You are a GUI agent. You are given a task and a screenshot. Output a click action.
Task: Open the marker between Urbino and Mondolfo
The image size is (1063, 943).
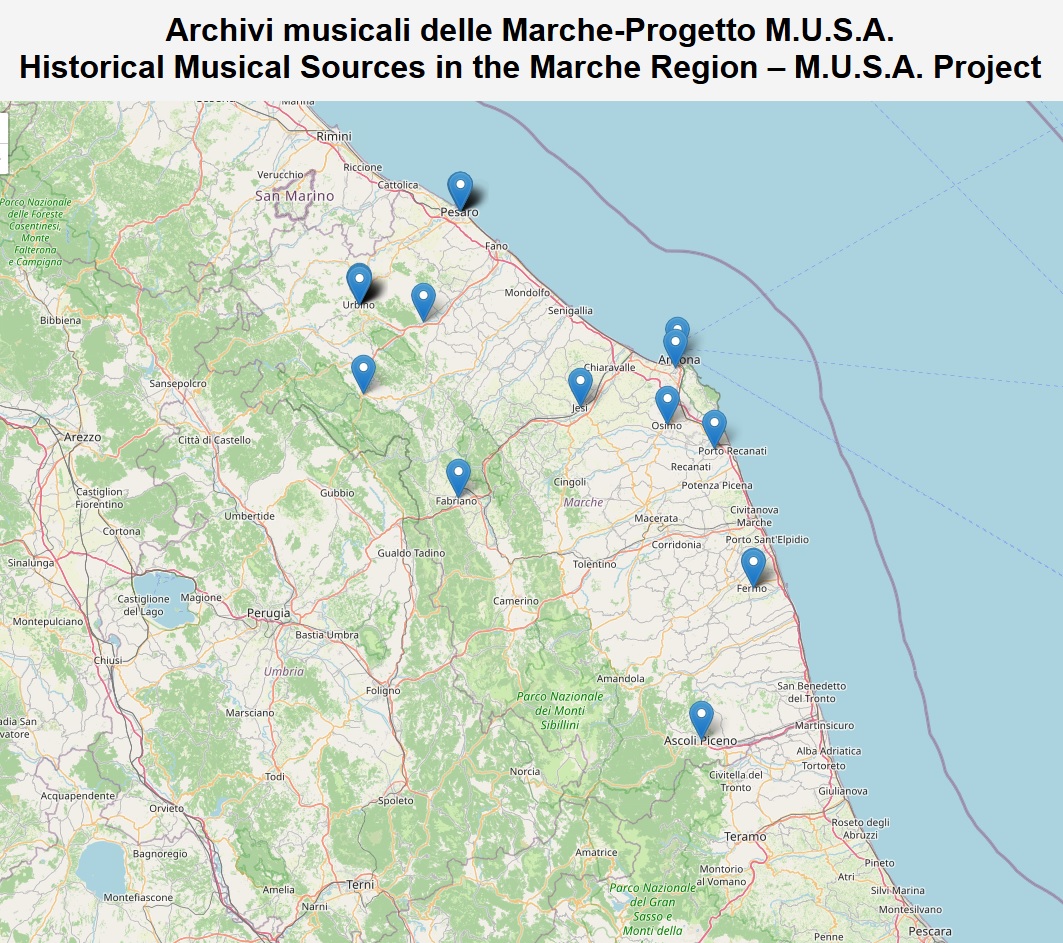pos(423,302)
